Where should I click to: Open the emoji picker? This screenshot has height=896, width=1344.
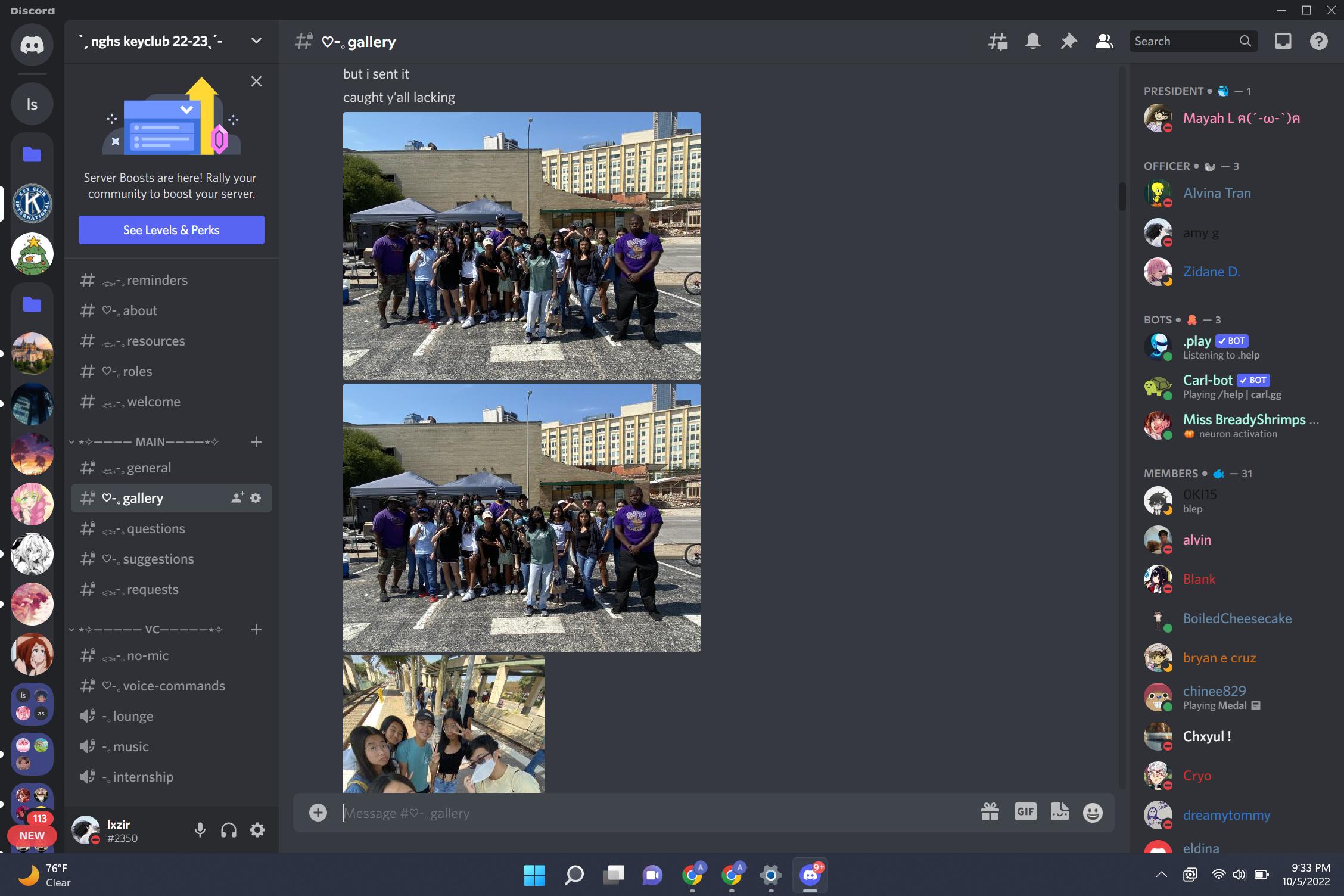(x=1093, y=812)
